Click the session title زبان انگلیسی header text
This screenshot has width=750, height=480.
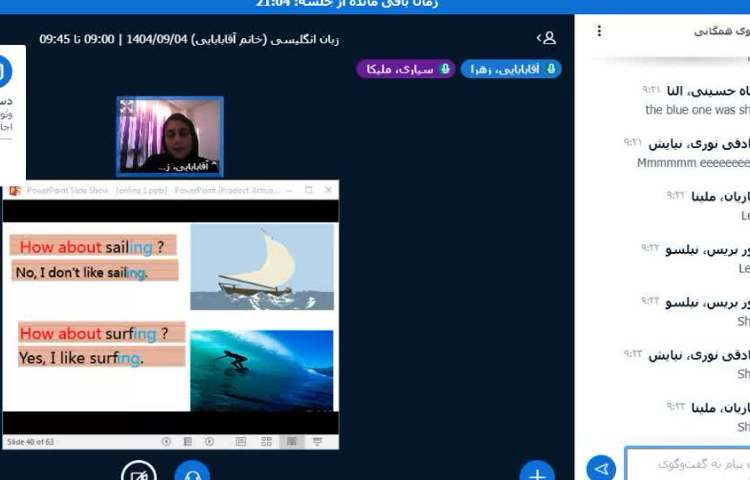pos(189,40)
